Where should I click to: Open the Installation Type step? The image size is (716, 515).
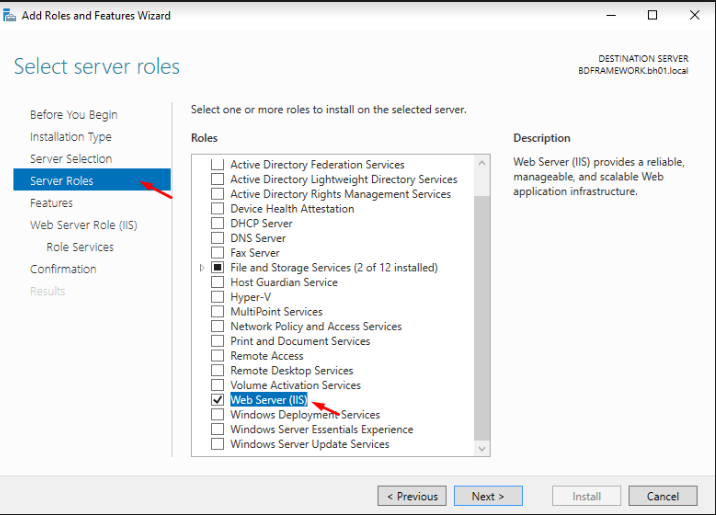pos(70,137)
